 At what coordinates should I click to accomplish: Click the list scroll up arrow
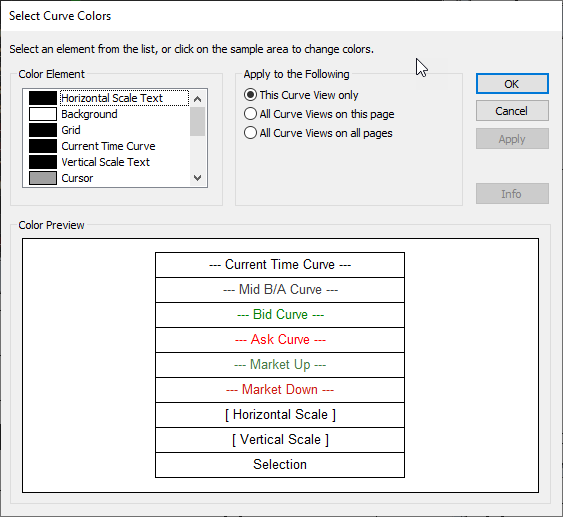[197, 99]
